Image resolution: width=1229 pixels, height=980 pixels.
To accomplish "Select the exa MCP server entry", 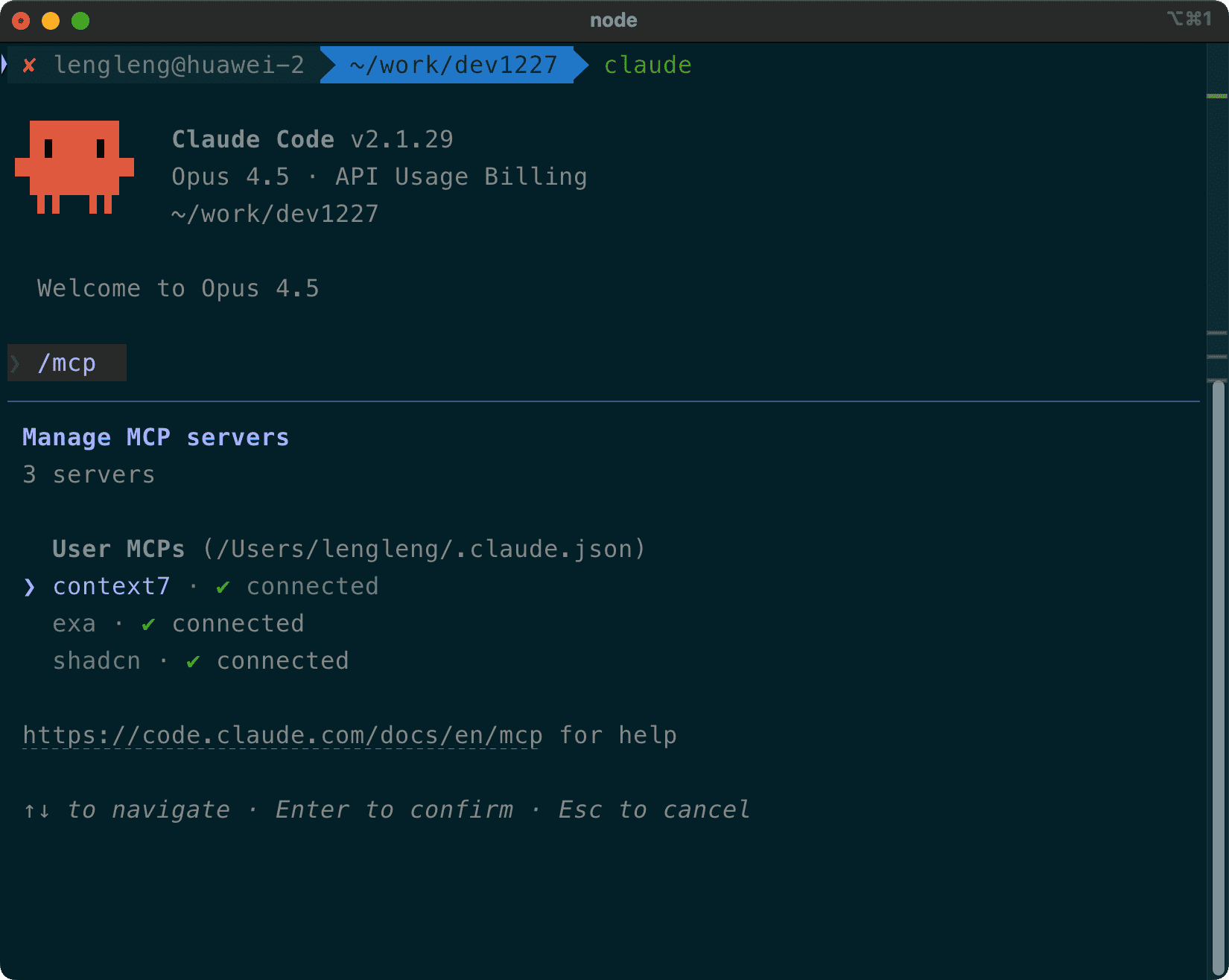I will 74,624.
